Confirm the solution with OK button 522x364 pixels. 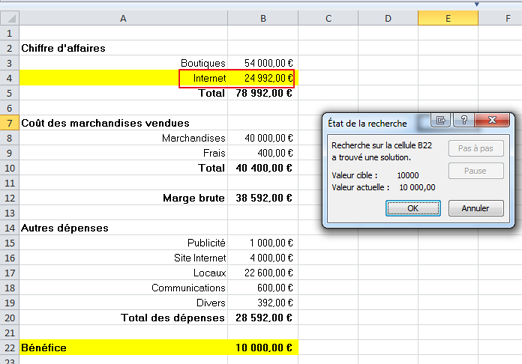(x=413, y=208)
